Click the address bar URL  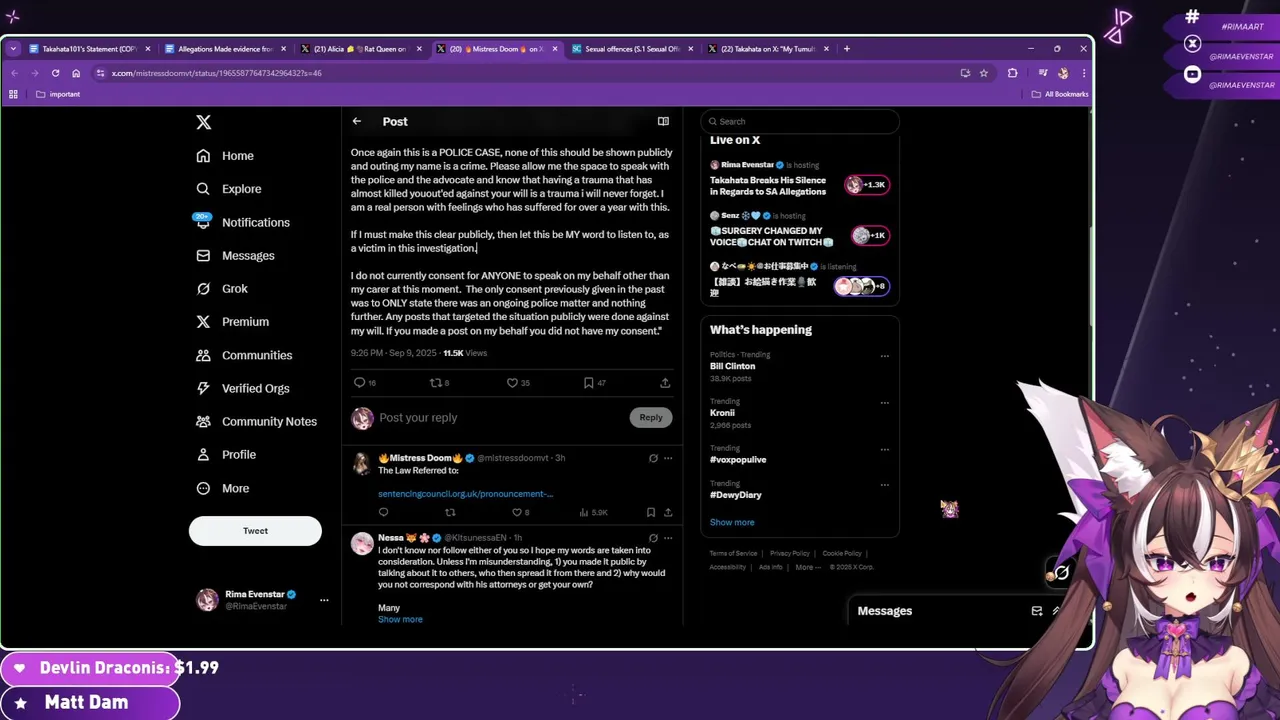tap(217, 73)
